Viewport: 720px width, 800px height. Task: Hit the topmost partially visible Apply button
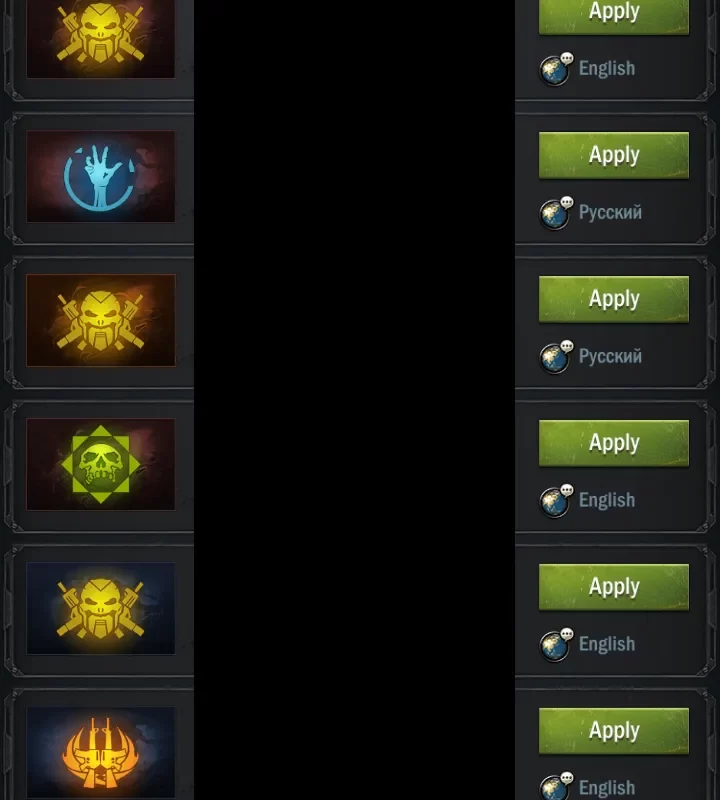click(614, 17)
